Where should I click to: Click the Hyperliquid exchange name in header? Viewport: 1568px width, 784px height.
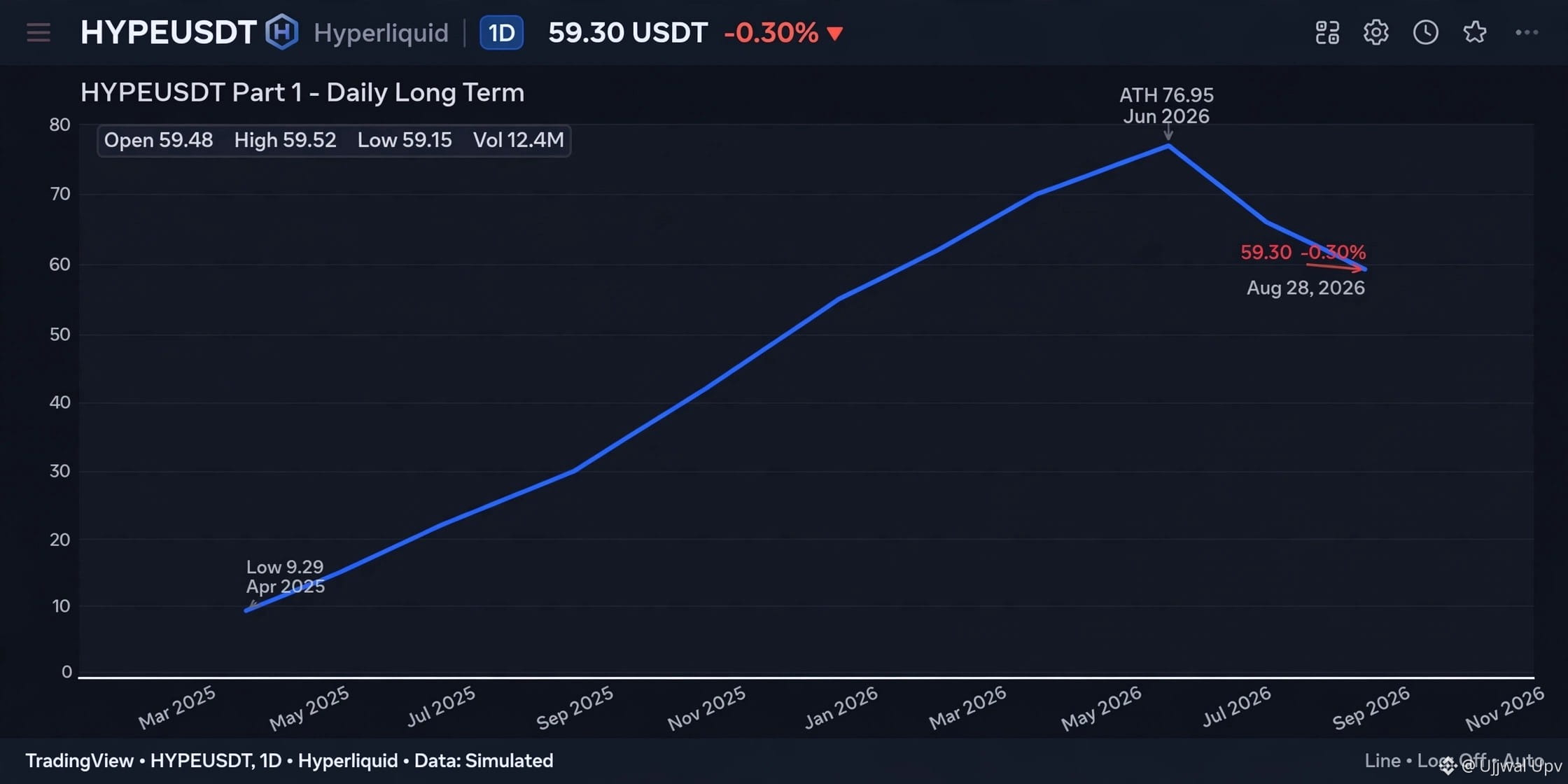(x=381, y=33)
